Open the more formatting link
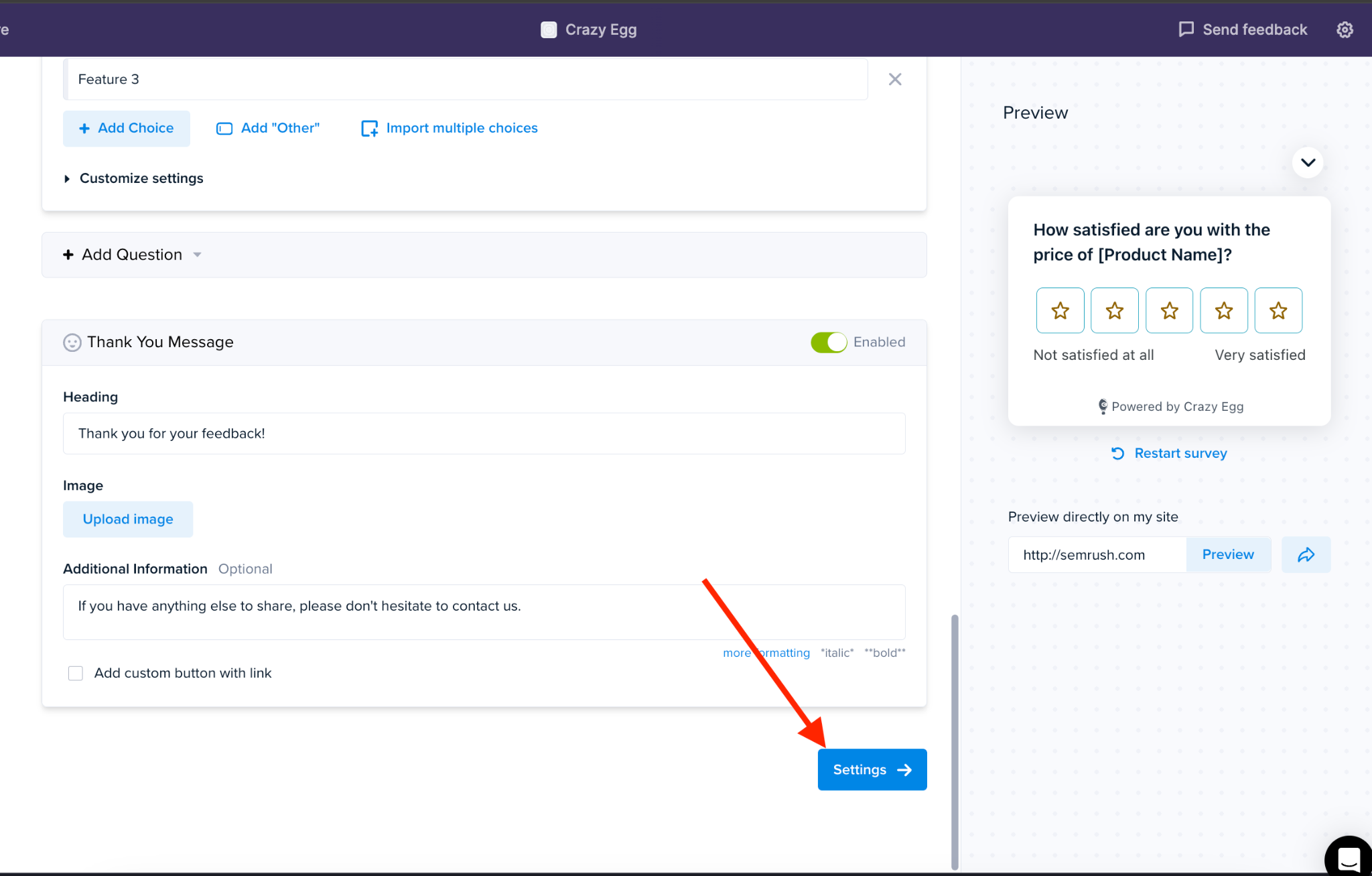This screenshot has width=1372, height=876. click(x=766, y=653)
